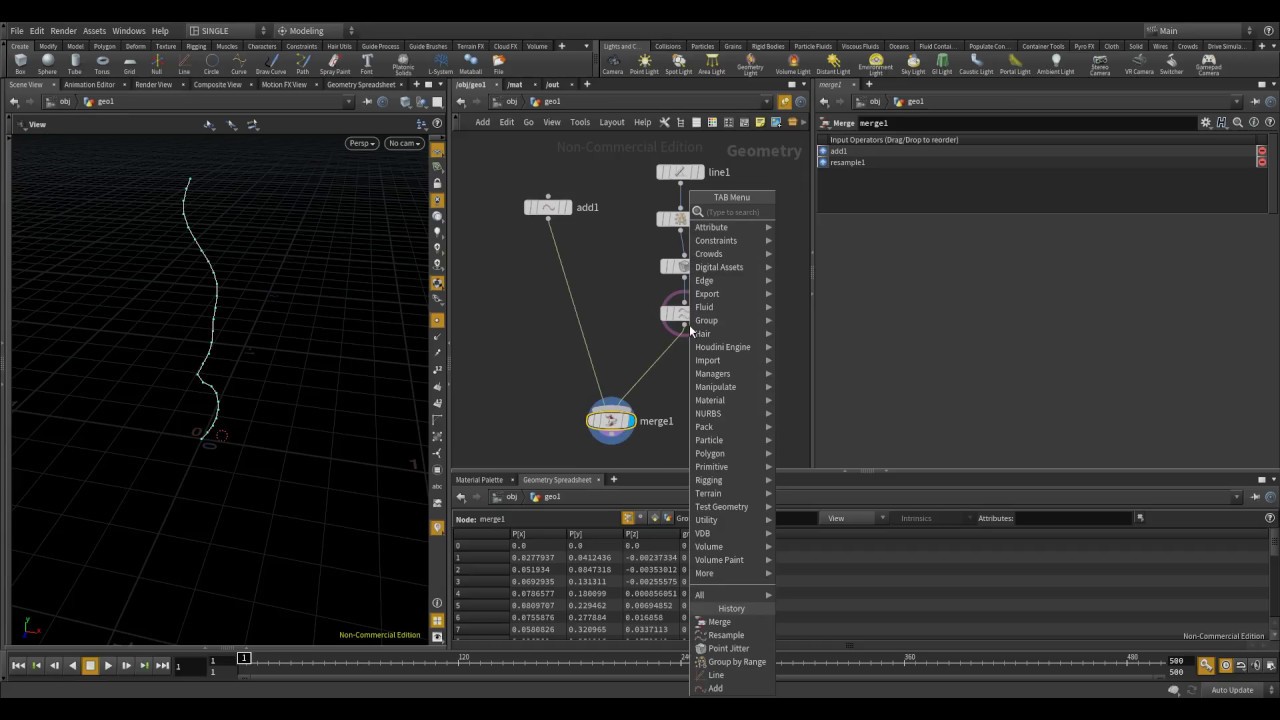Pick the Grid shelf tool

pos(129,65)
